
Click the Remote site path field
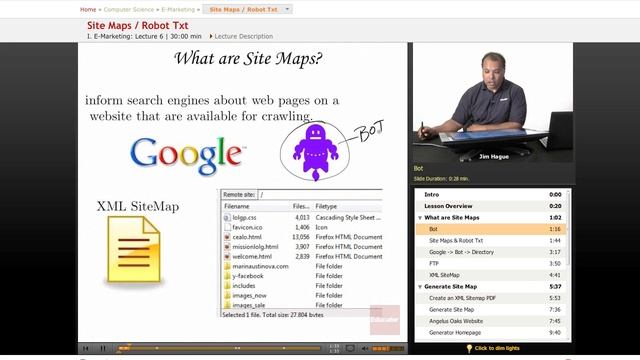click(x=320, y=195)
